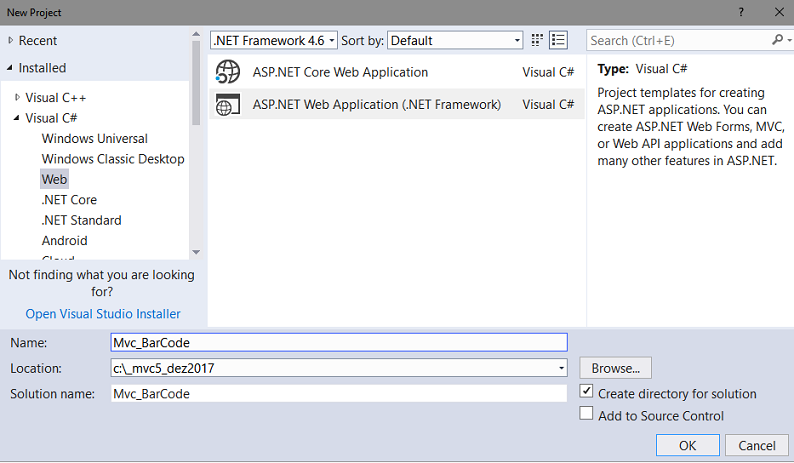
Task: Select the .NET Standard category
Action: (82, 220)
